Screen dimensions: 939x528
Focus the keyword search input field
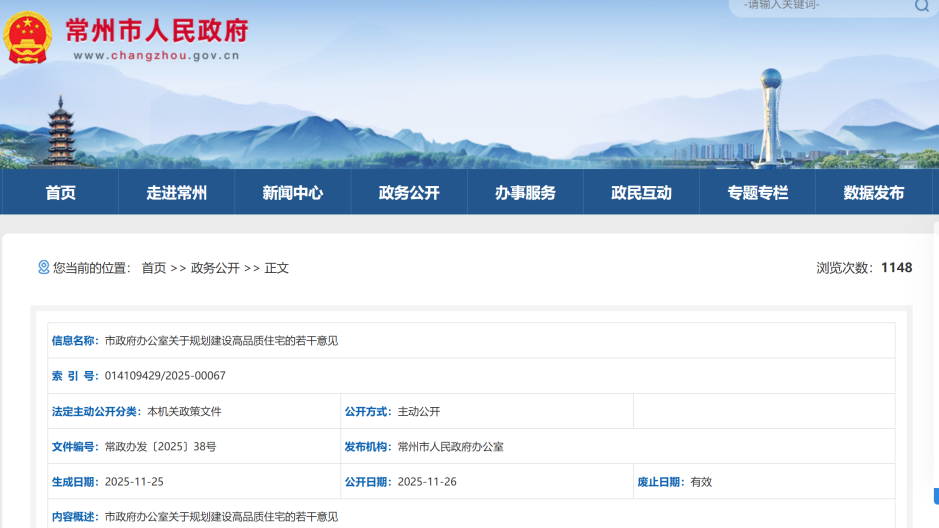coord(820,6)
